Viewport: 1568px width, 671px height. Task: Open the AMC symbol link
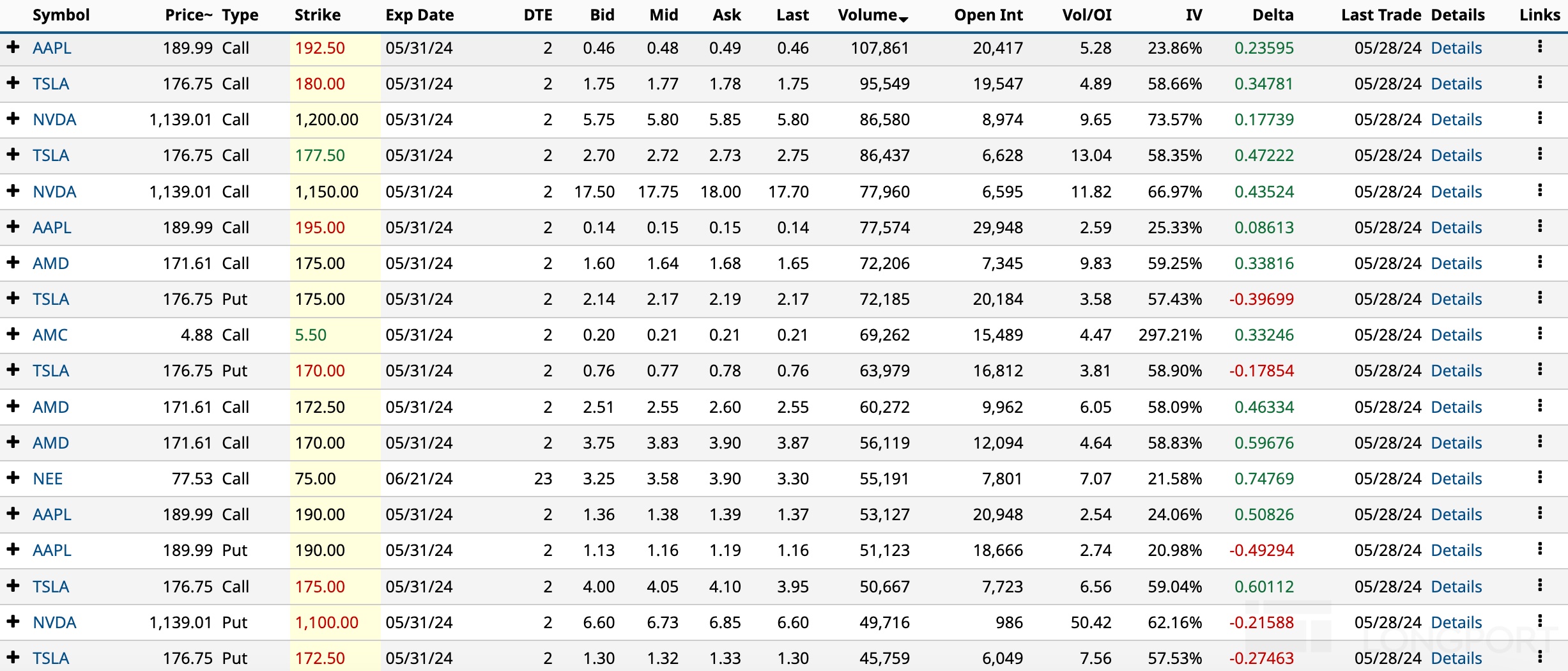(50, 335)
